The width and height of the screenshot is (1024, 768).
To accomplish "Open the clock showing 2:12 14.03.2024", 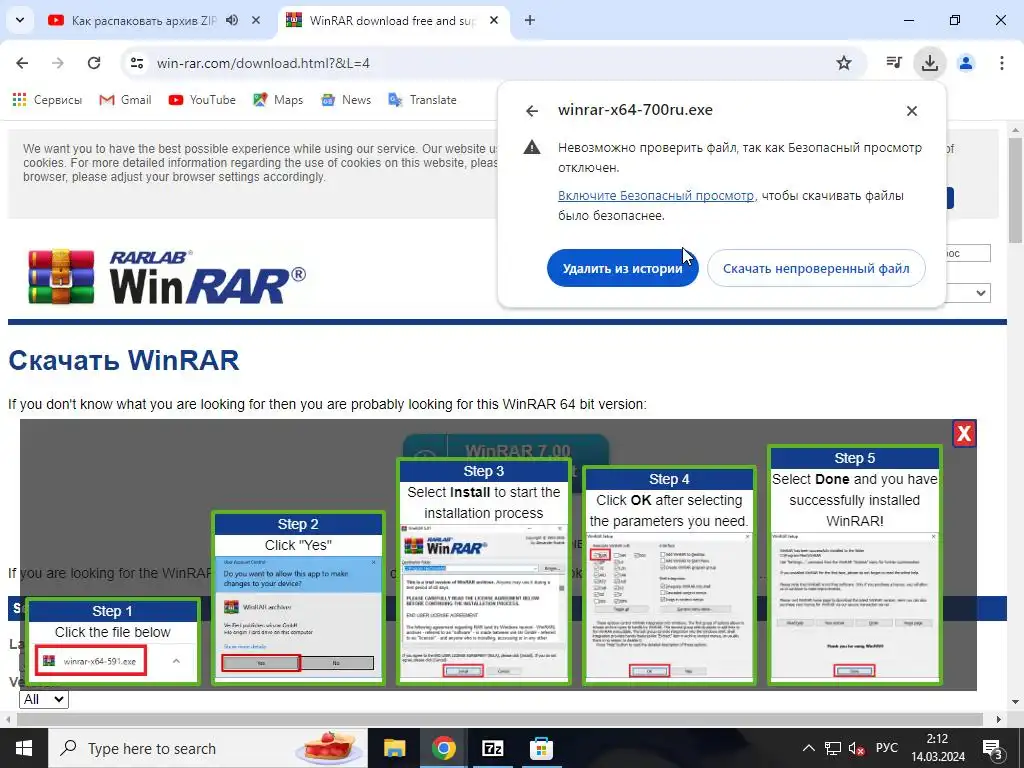I will point(938,748).
